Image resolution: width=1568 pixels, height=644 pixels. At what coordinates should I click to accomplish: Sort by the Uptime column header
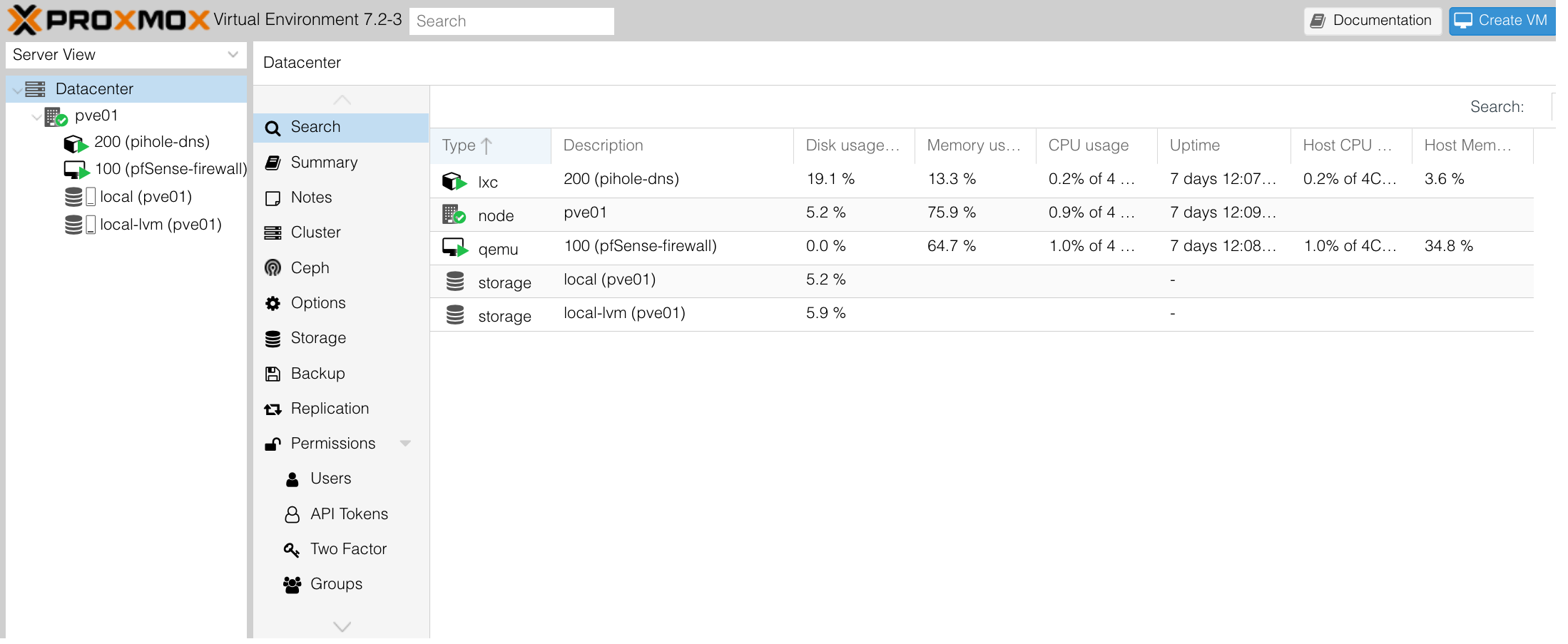click(1224, 145)
